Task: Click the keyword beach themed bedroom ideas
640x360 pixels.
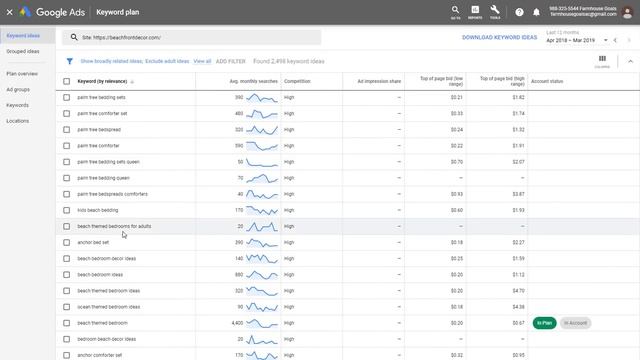Action: coord(109,291)
